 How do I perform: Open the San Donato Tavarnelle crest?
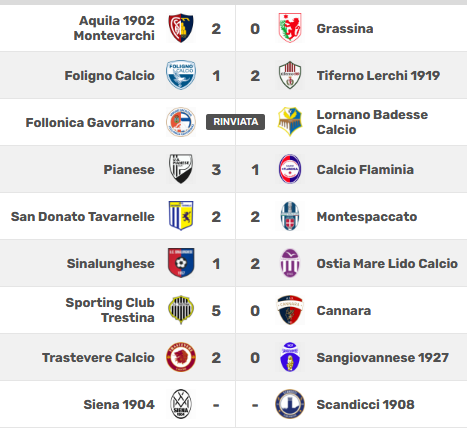coord(181,216)
